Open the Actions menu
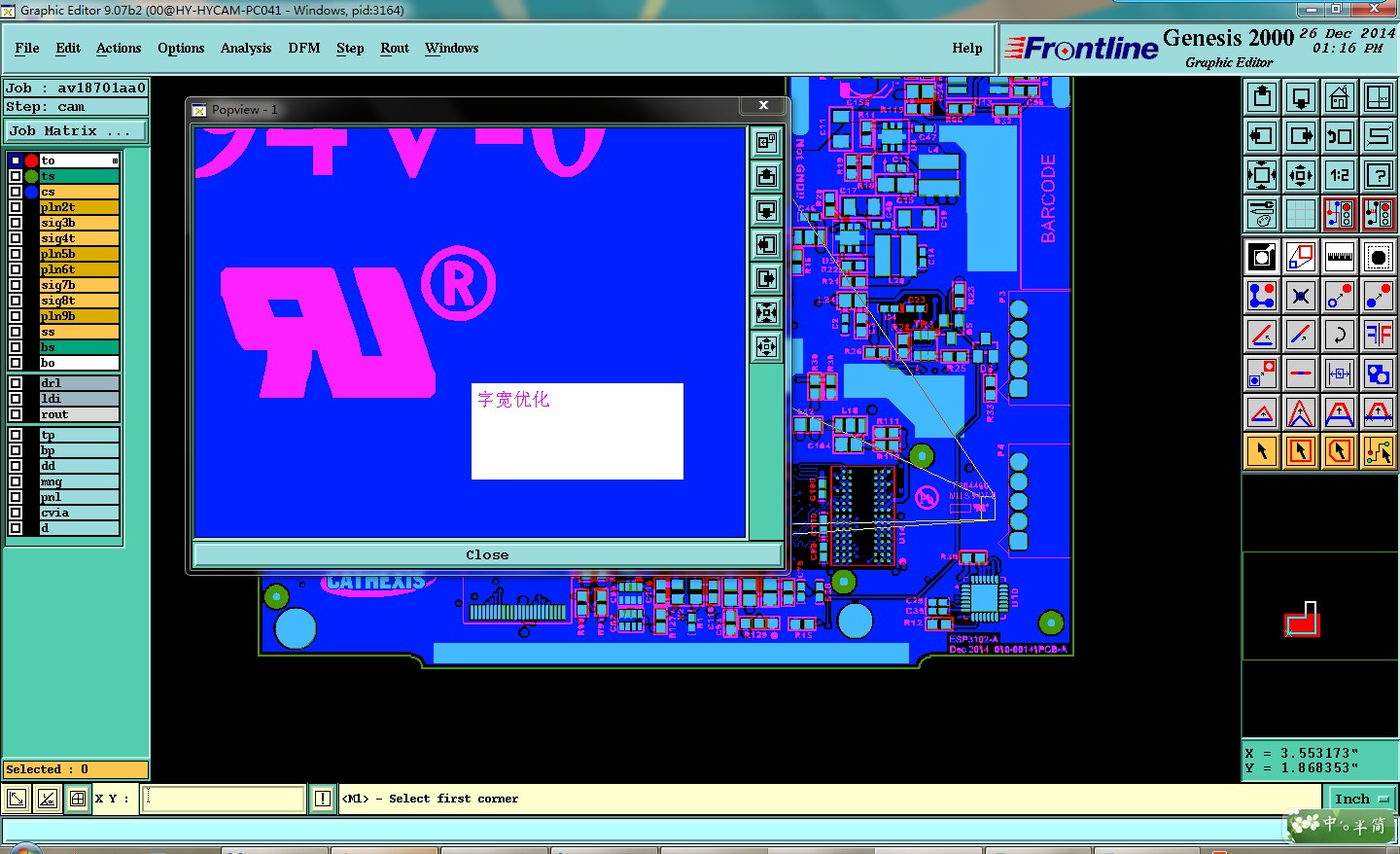Viewport: 1400px width, 854px height. [x=119, y=48]
